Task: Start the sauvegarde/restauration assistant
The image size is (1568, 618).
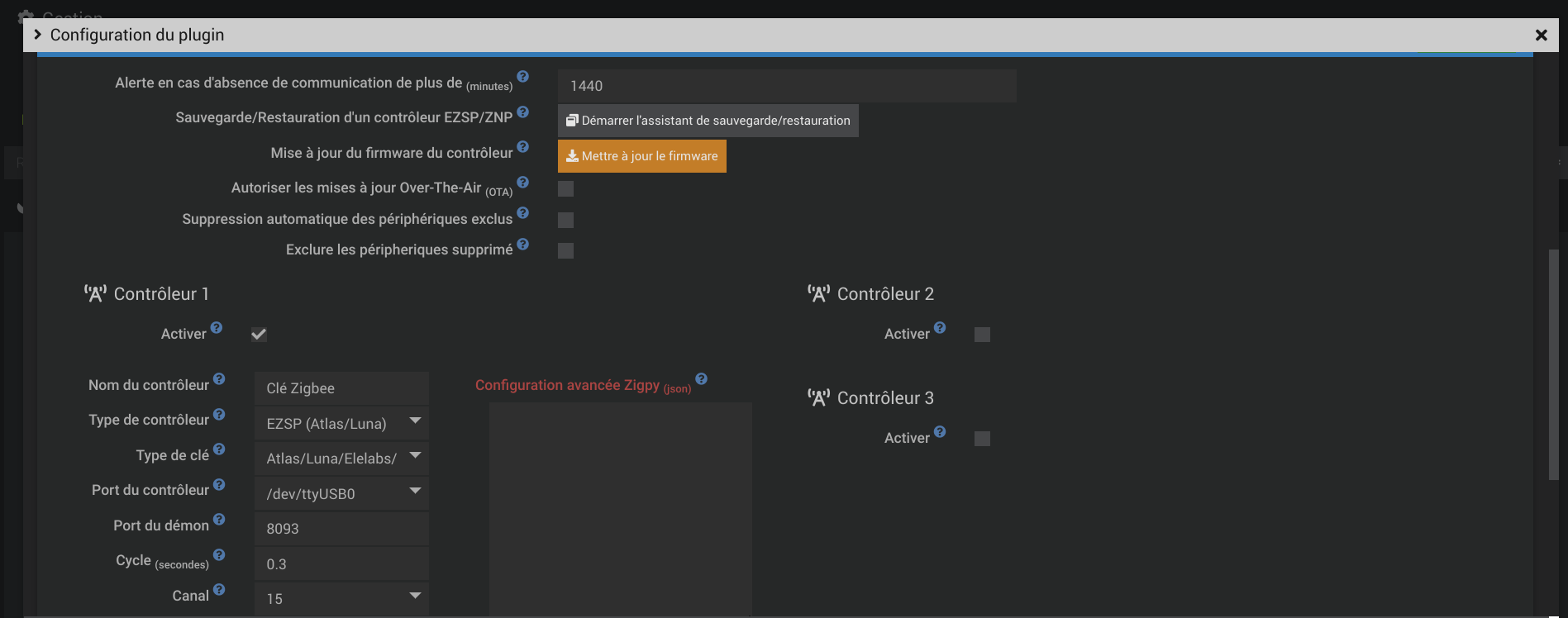Action: (x=708, y=121)
